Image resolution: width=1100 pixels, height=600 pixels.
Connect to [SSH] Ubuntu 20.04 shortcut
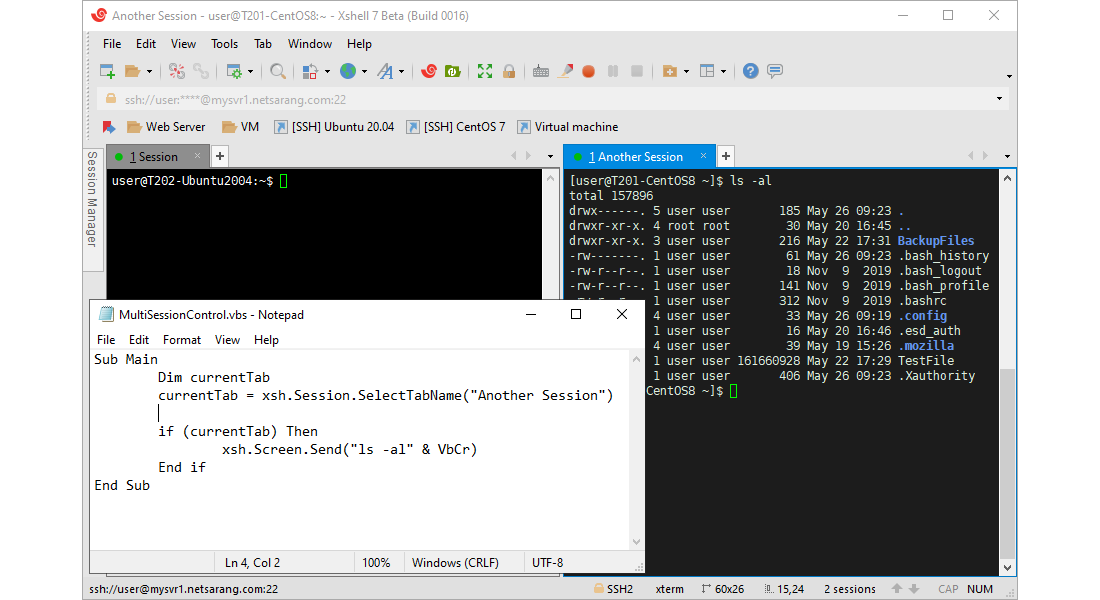pos(334,127)
